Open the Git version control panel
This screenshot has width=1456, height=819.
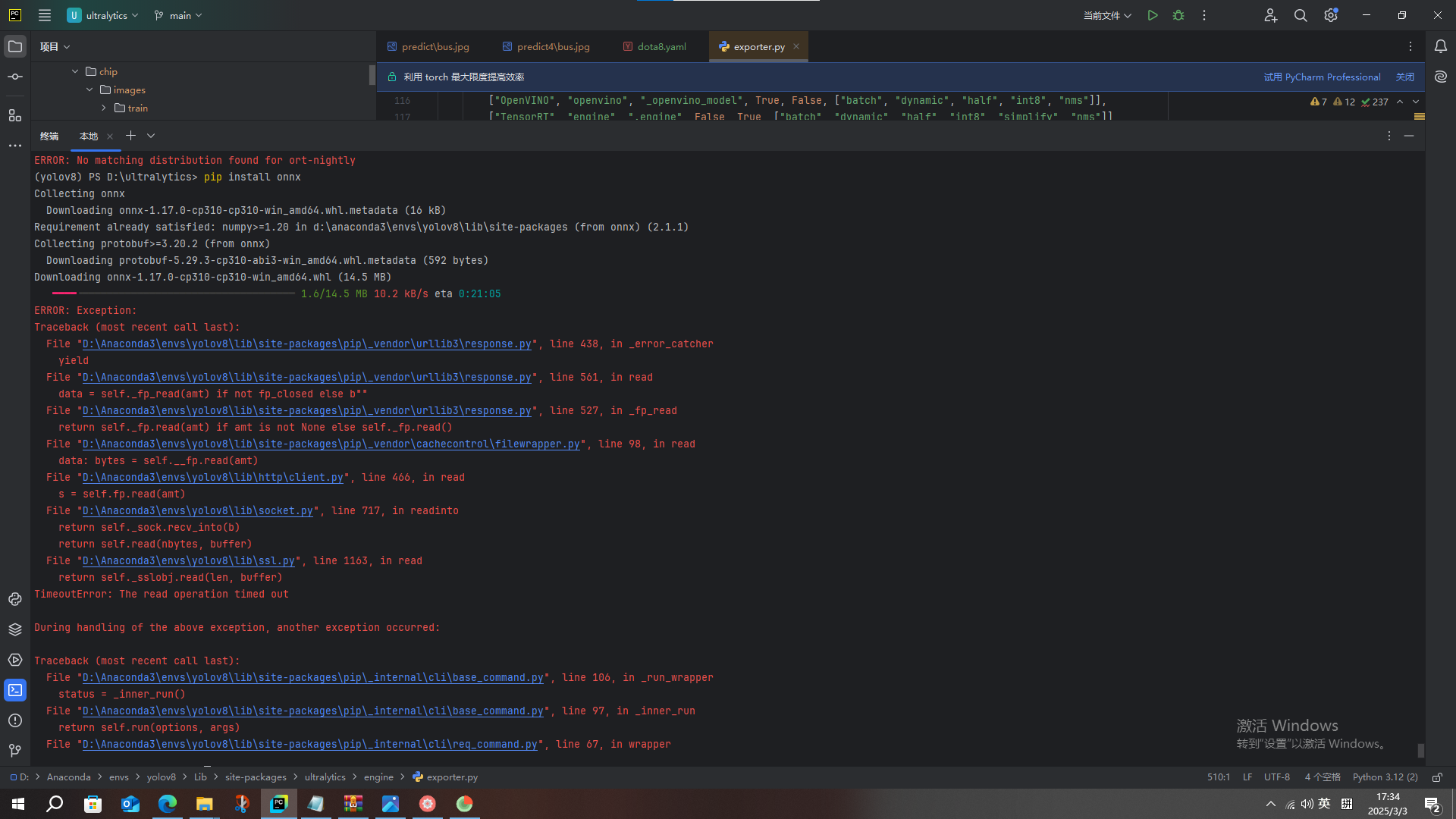[15, 751]
